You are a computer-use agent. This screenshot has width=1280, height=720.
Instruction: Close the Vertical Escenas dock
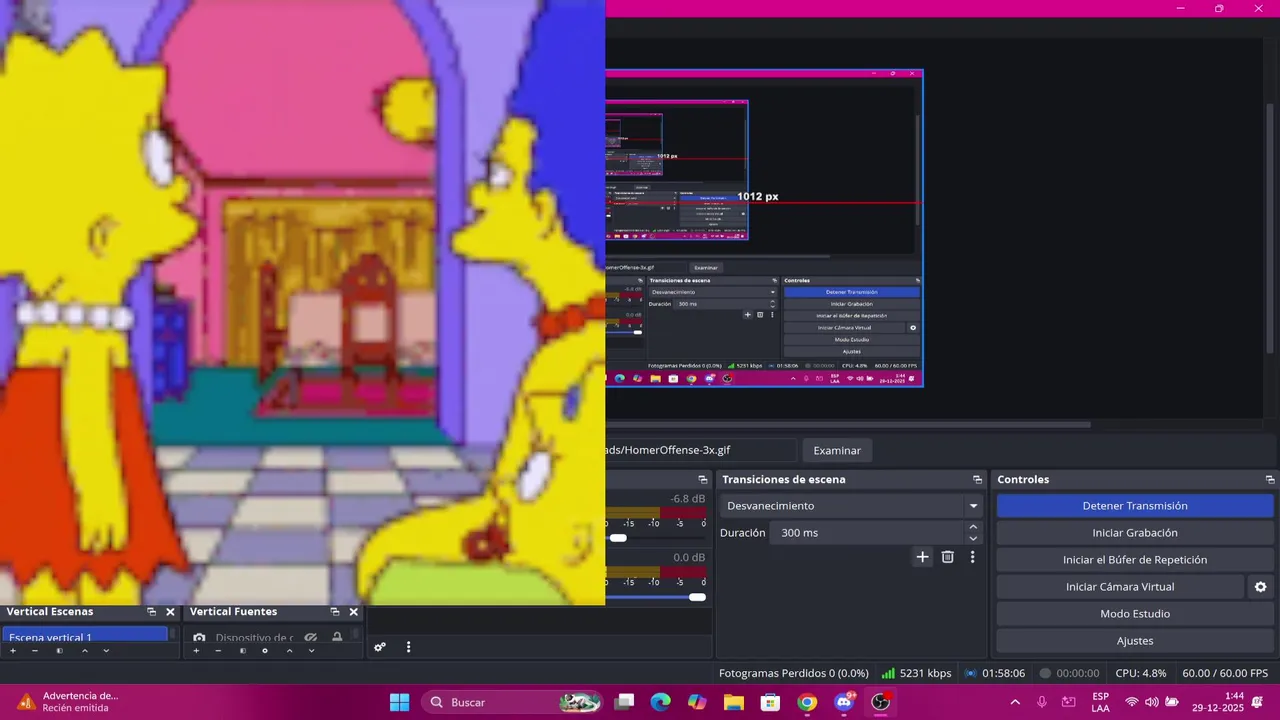coord(170,612)
